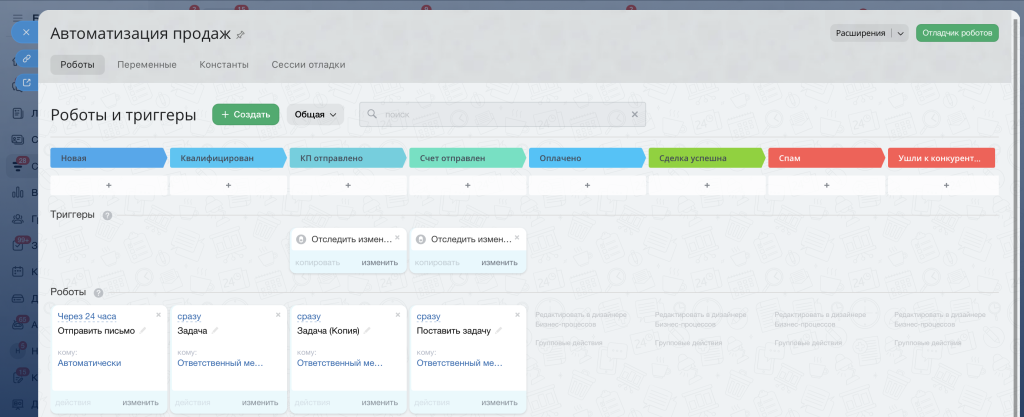Change the Через 24 часа delay setting
The image size is (1024, 417).
[87, 317]
